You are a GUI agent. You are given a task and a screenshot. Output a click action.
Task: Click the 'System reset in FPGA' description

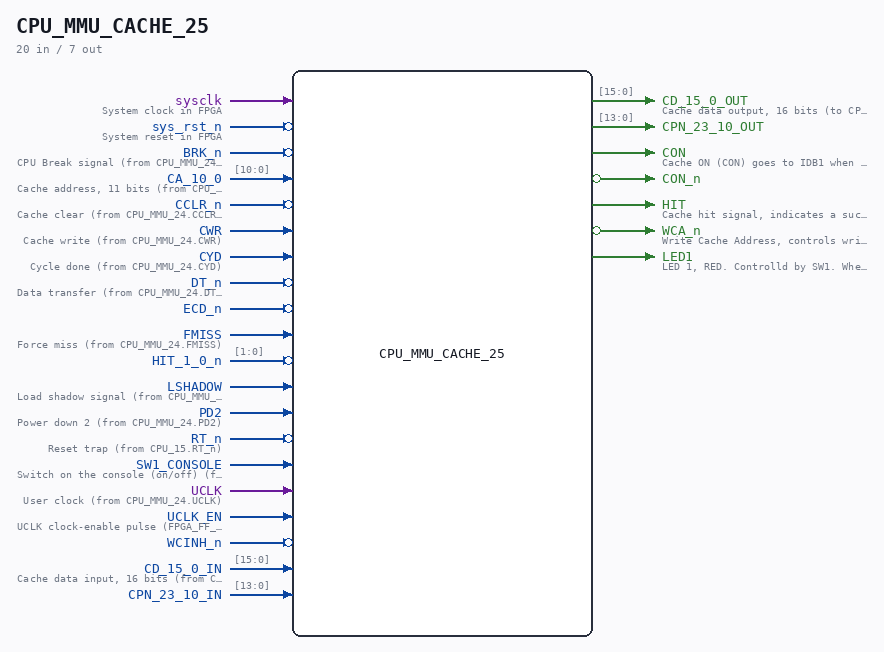click(x=162, y=136)
